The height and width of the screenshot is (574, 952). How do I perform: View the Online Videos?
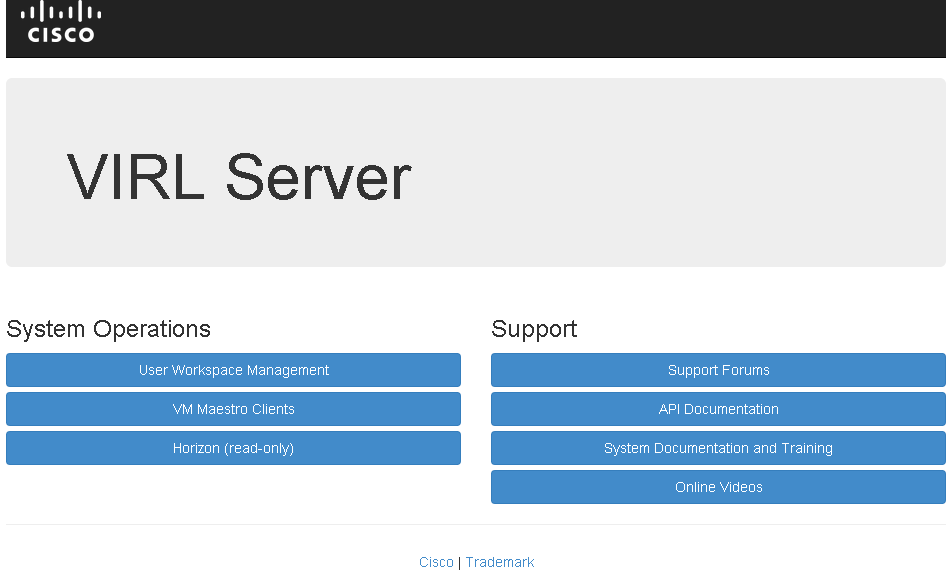pyautogui.click(x=718, y=487)
